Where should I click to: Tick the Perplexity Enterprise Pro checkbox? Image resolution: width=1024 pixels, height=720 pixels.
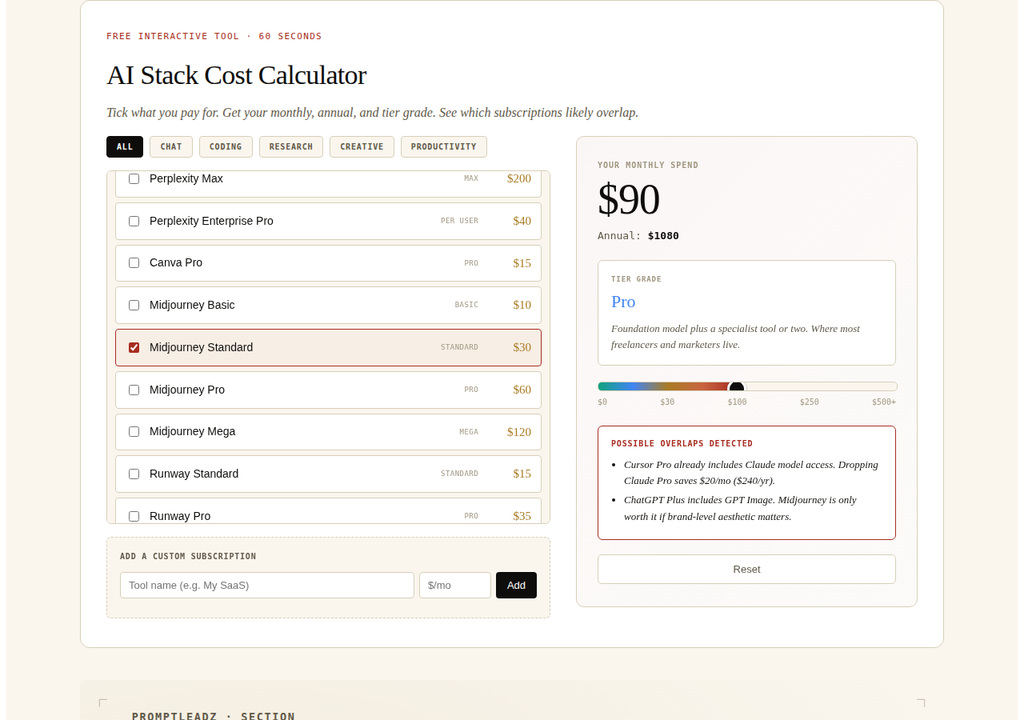[134, 221]
